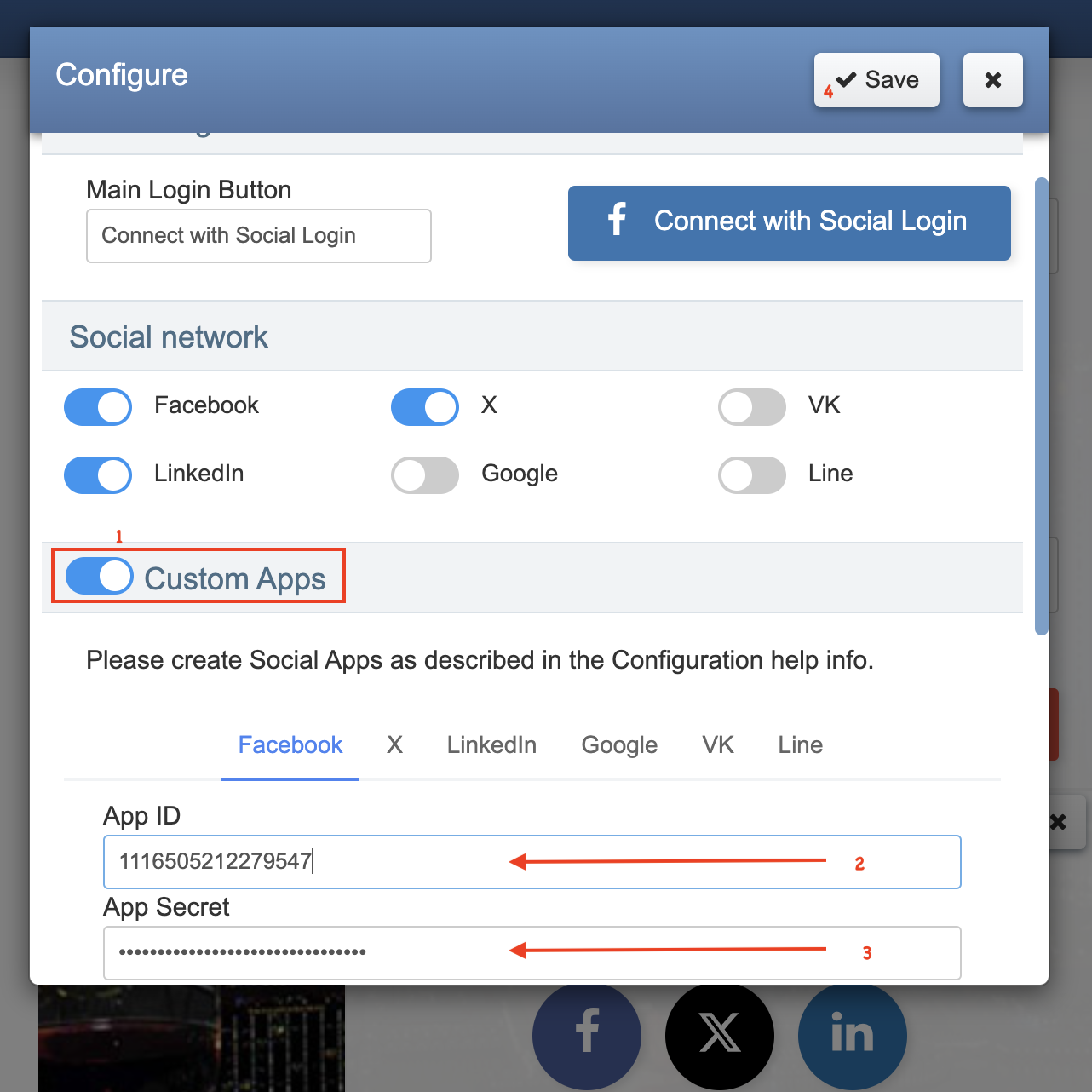Click the round LinkedIn icon behind the dialog
Viewport: 1092px width, 1092px height.
[853, 1036]
